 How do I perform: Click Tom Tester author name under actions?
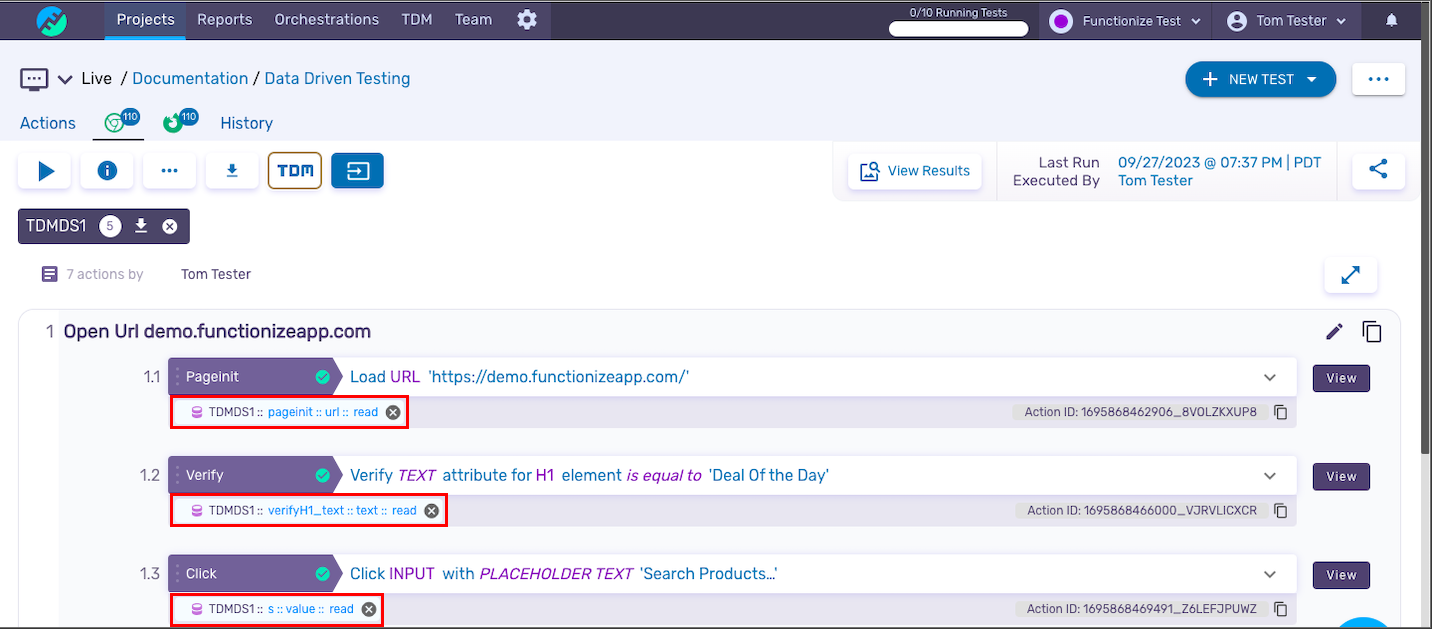tap(216, 274)
